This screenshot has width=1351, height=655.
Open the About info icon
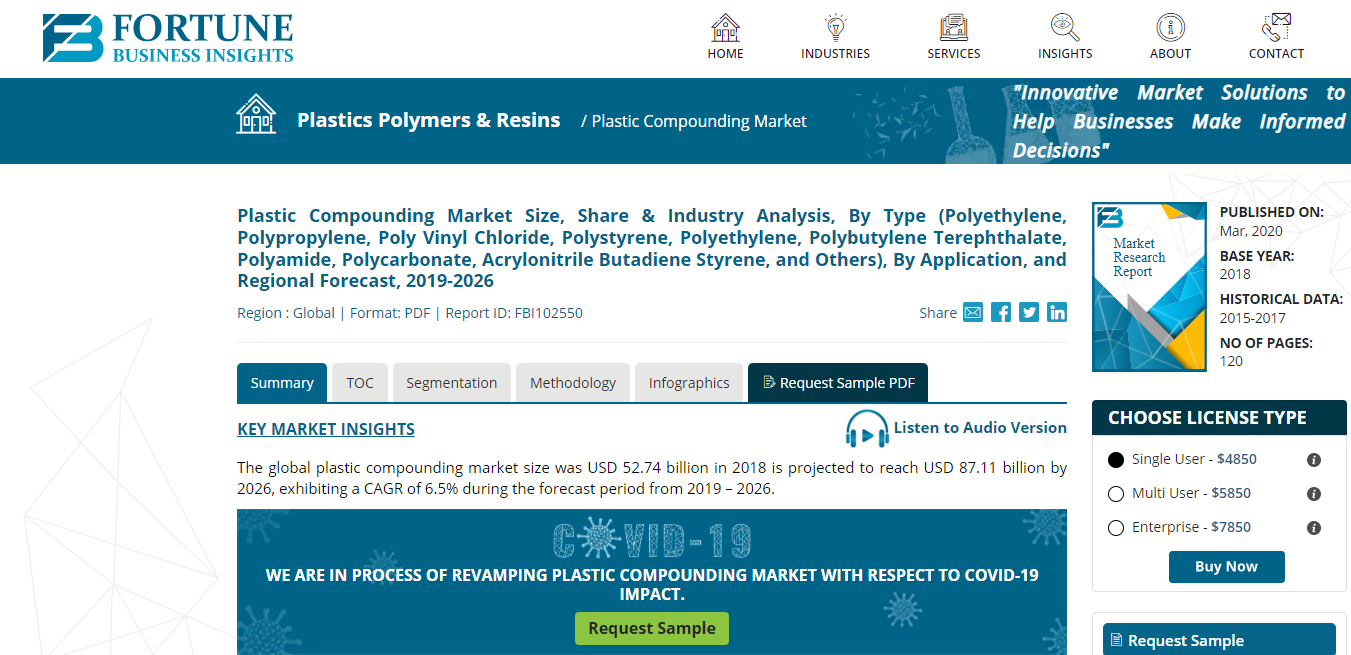1170,27
